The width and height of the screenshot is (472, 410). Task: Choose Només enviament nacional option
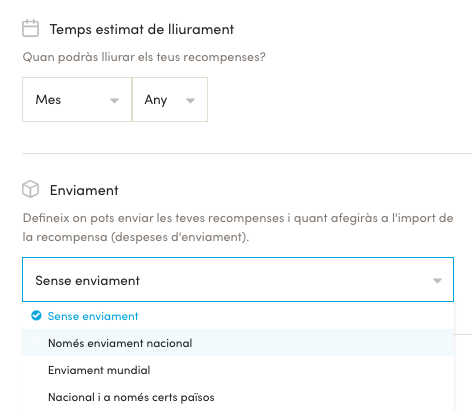point(238,343)
